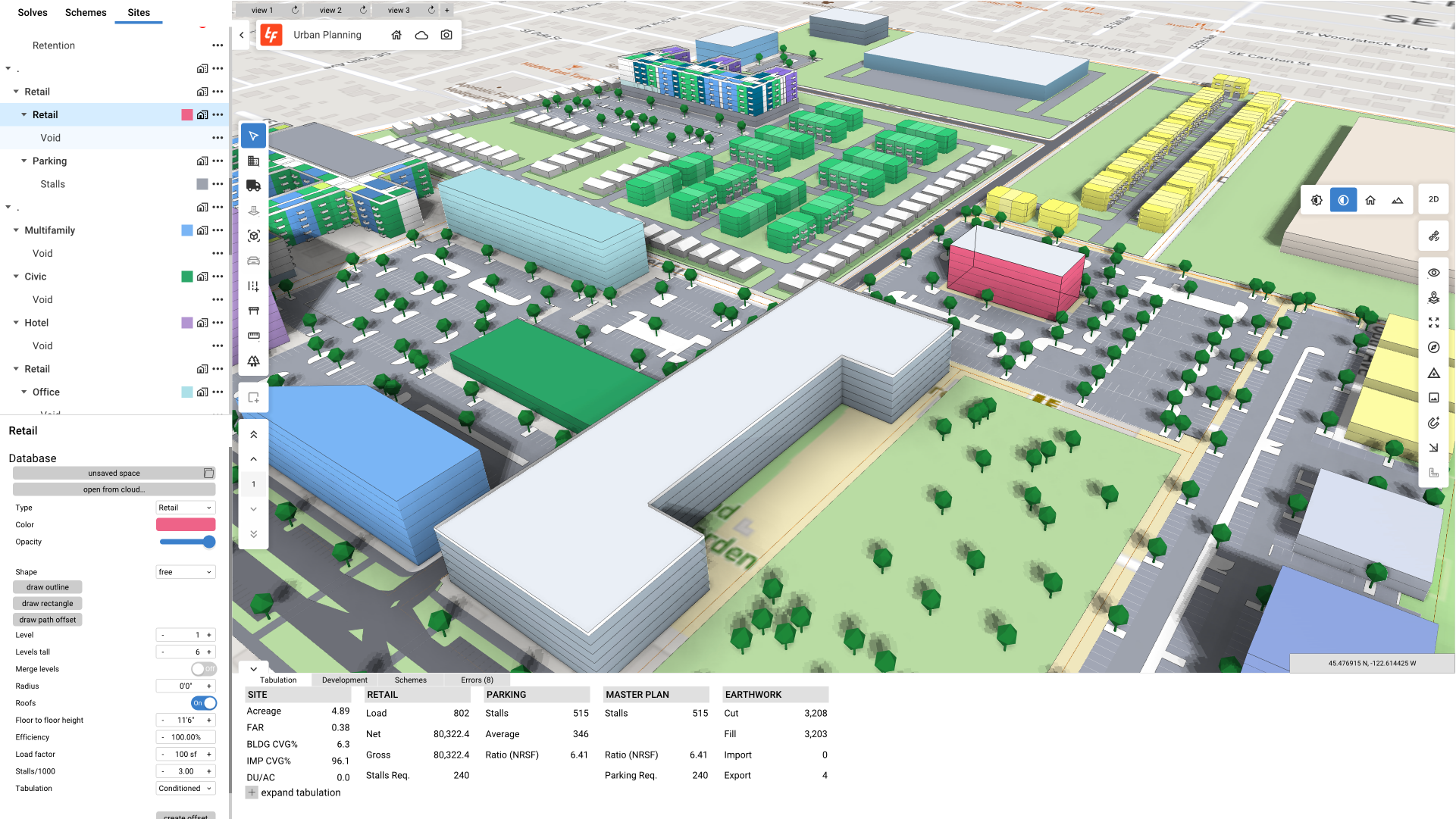Open the Errors (8) tab
Image resolution: width=1456 pixels, height=819 pixels.
click(x=477, y=680)
